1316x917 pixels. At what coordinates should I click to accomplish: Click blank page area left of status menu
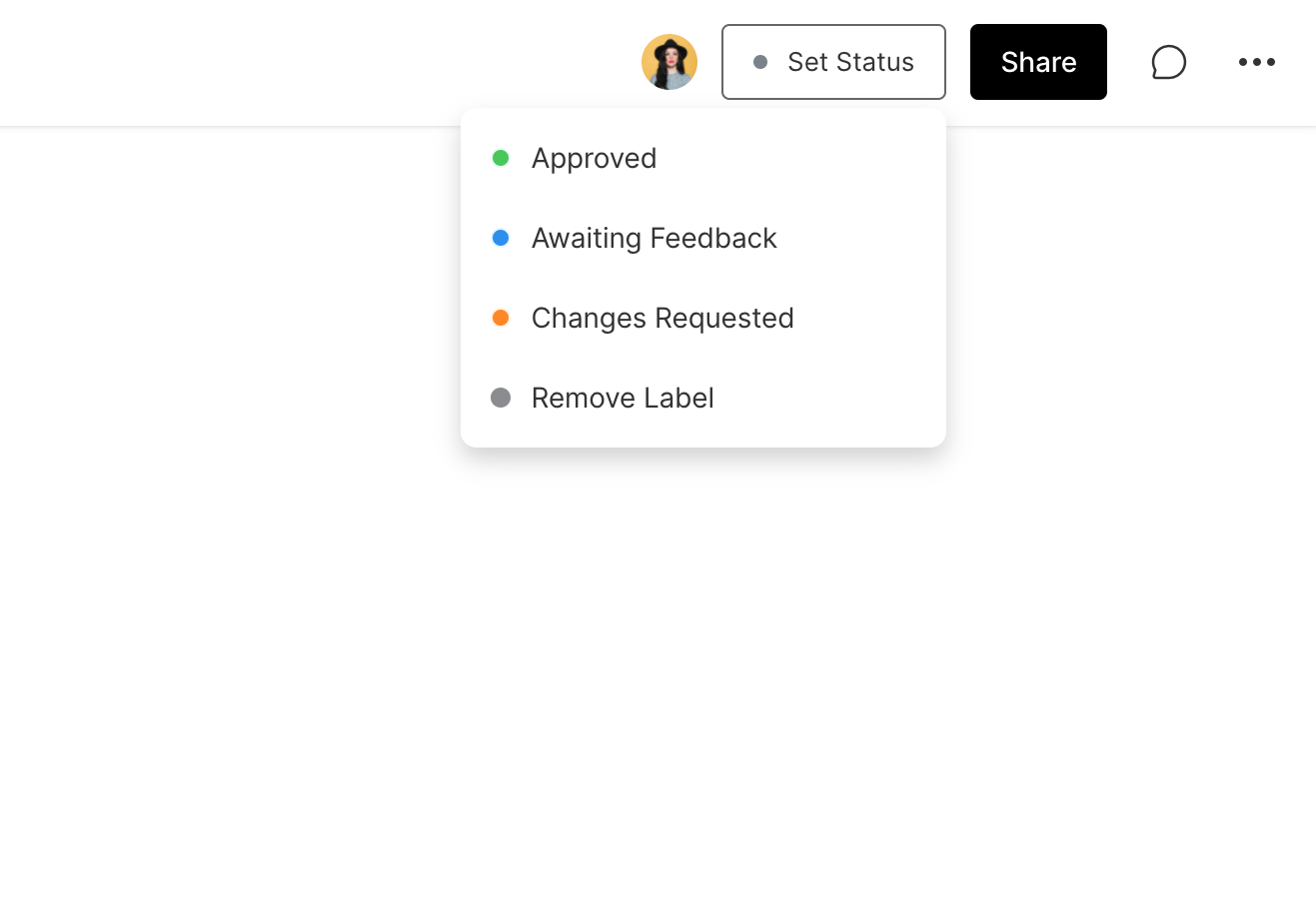[230, 300]
